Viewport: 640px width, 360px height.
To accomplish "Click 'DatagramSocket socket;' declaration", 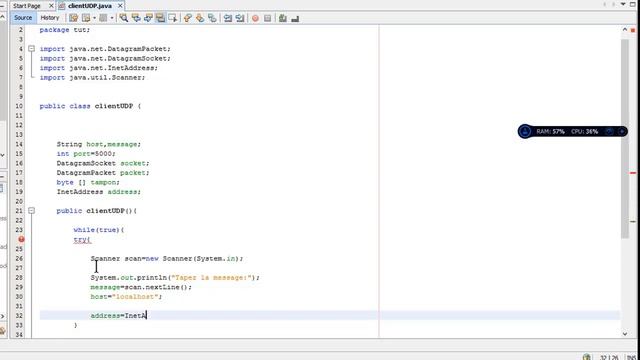I will point(103,163).
